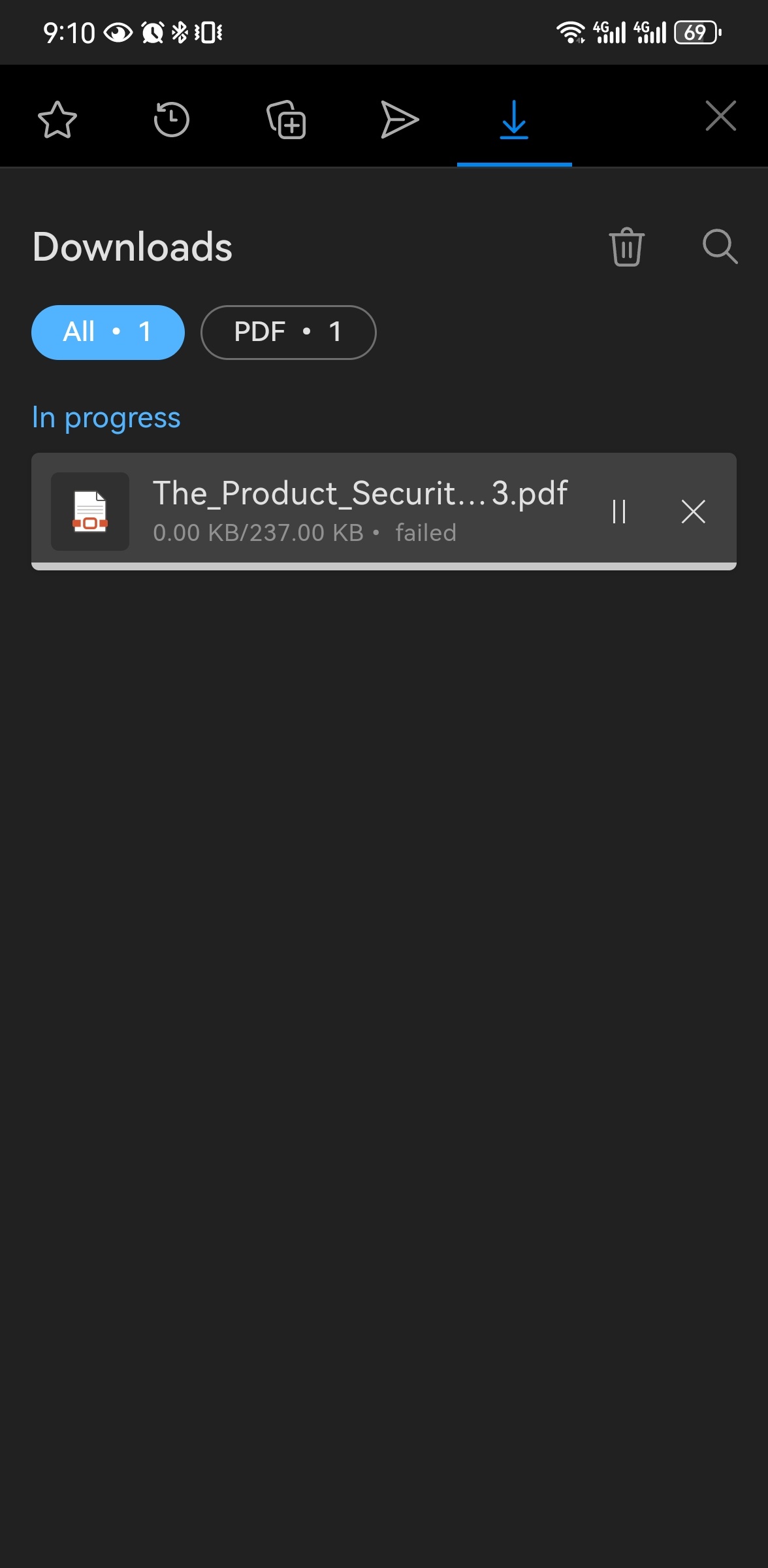The width and height of the screenshot is (768, 1568).
Task: Click the download progress bar
Action: (384, 566)
